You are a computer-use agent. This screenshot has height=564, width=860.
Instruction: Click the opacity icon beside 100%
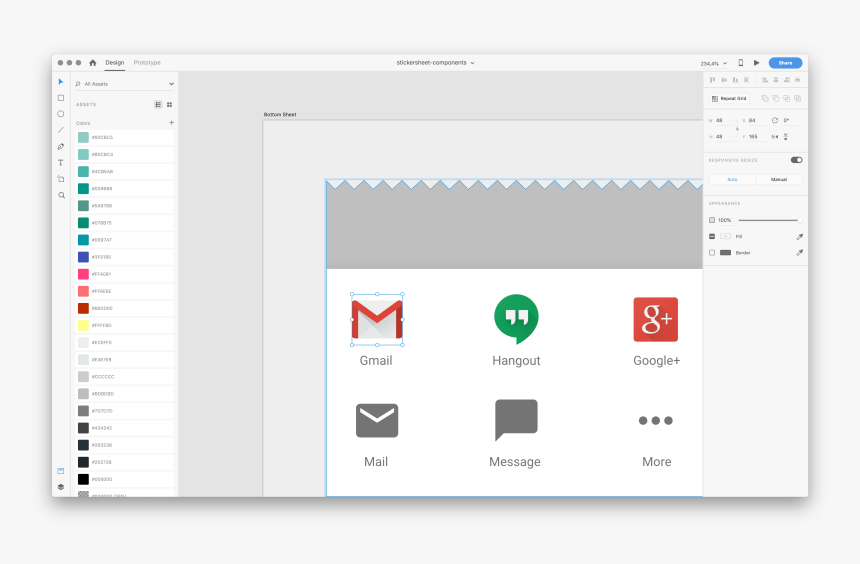712,220
